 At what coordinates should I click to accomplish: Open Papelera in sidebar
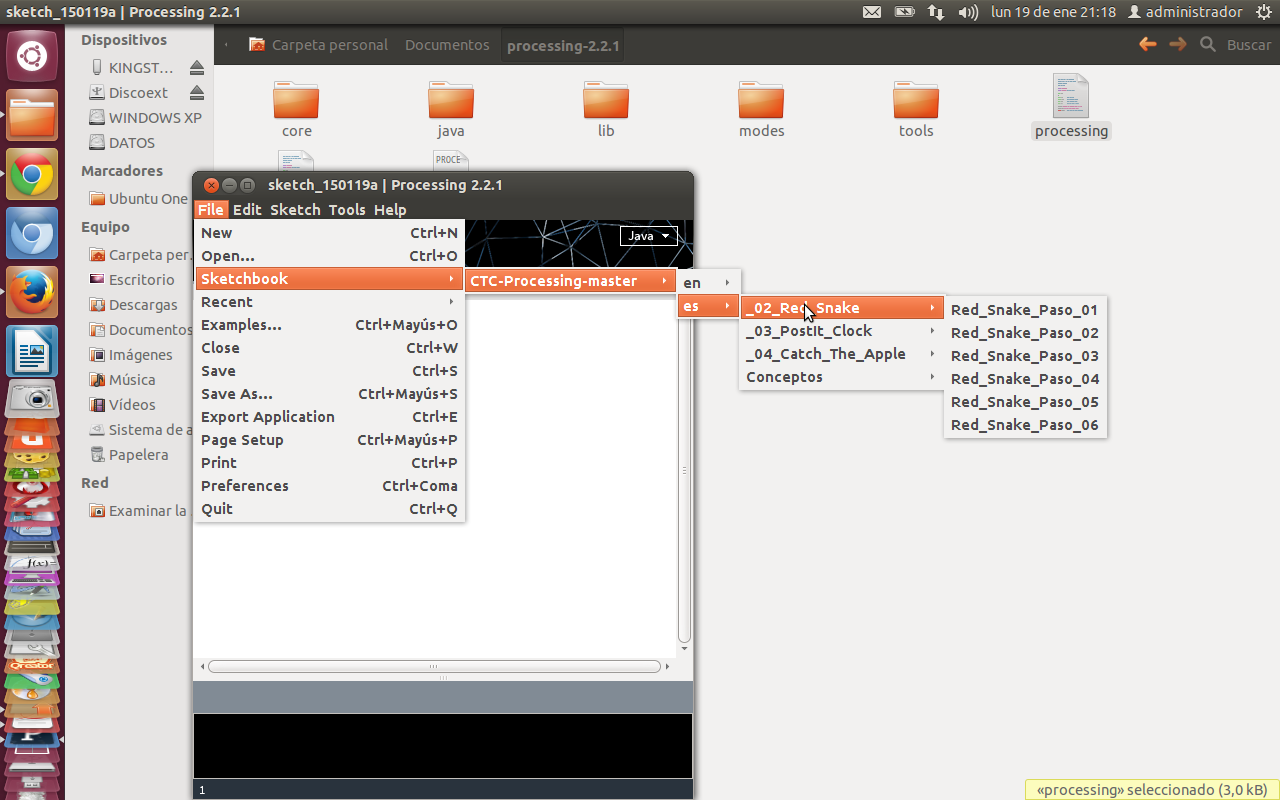click(130, 455)
